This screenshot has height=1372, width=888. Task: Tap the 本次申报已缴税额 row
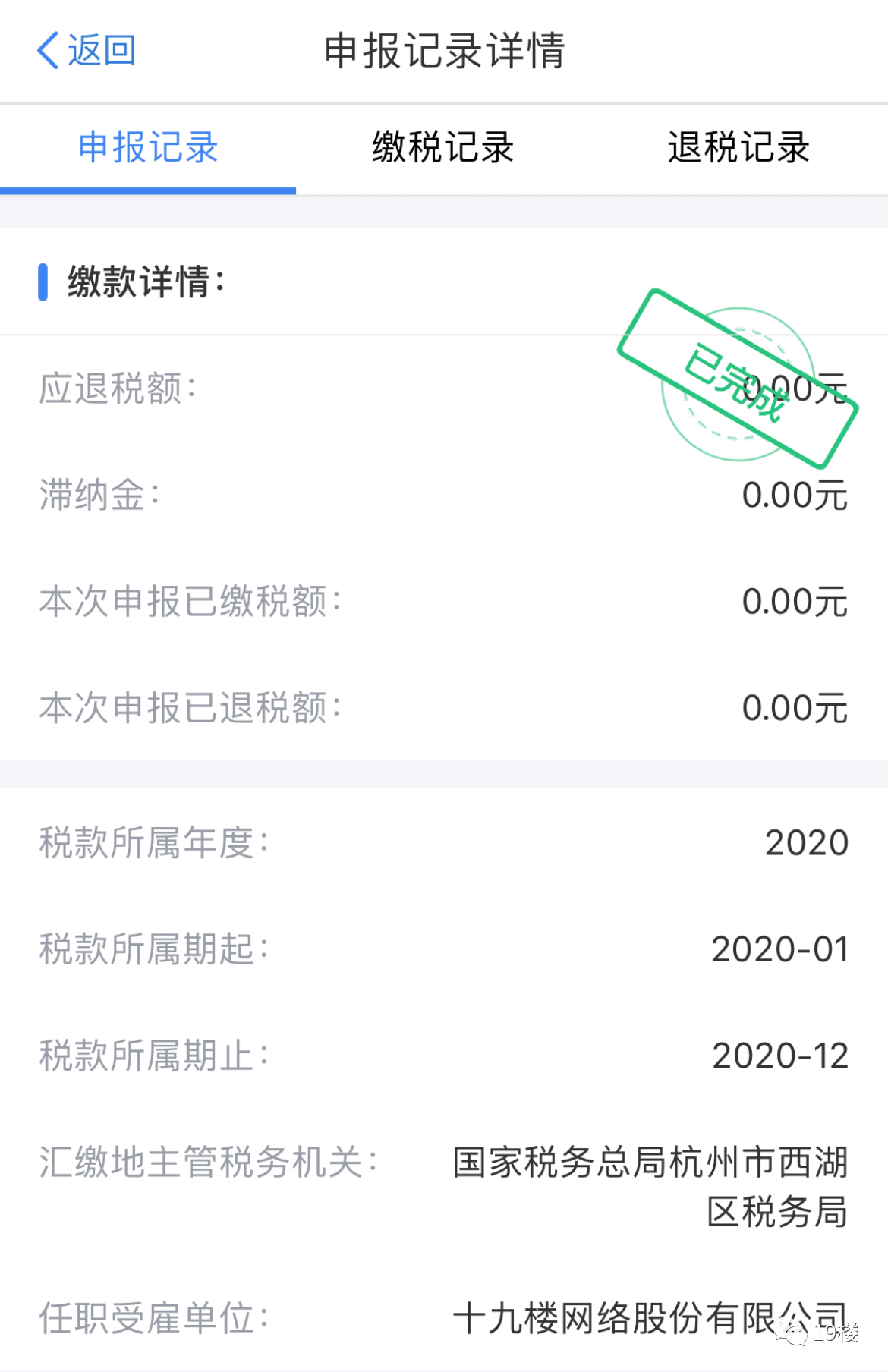[444, 602]
